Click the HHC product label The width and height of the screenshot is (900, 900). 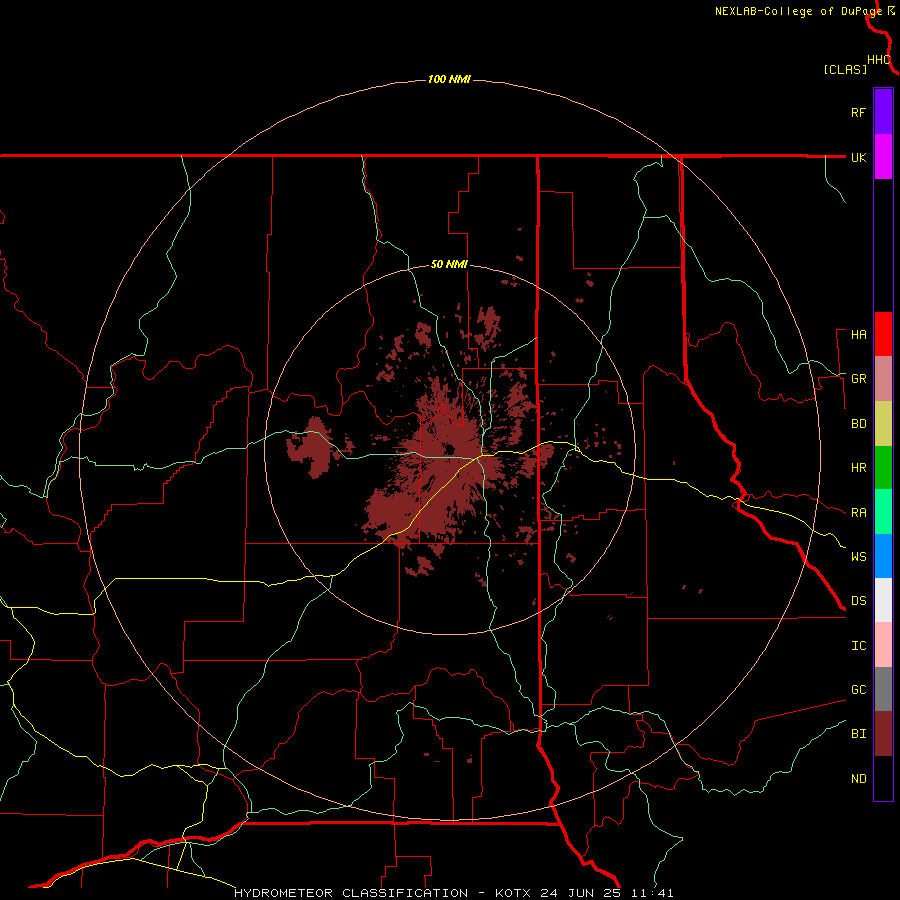pyautogui.click(x=879, y=60)
